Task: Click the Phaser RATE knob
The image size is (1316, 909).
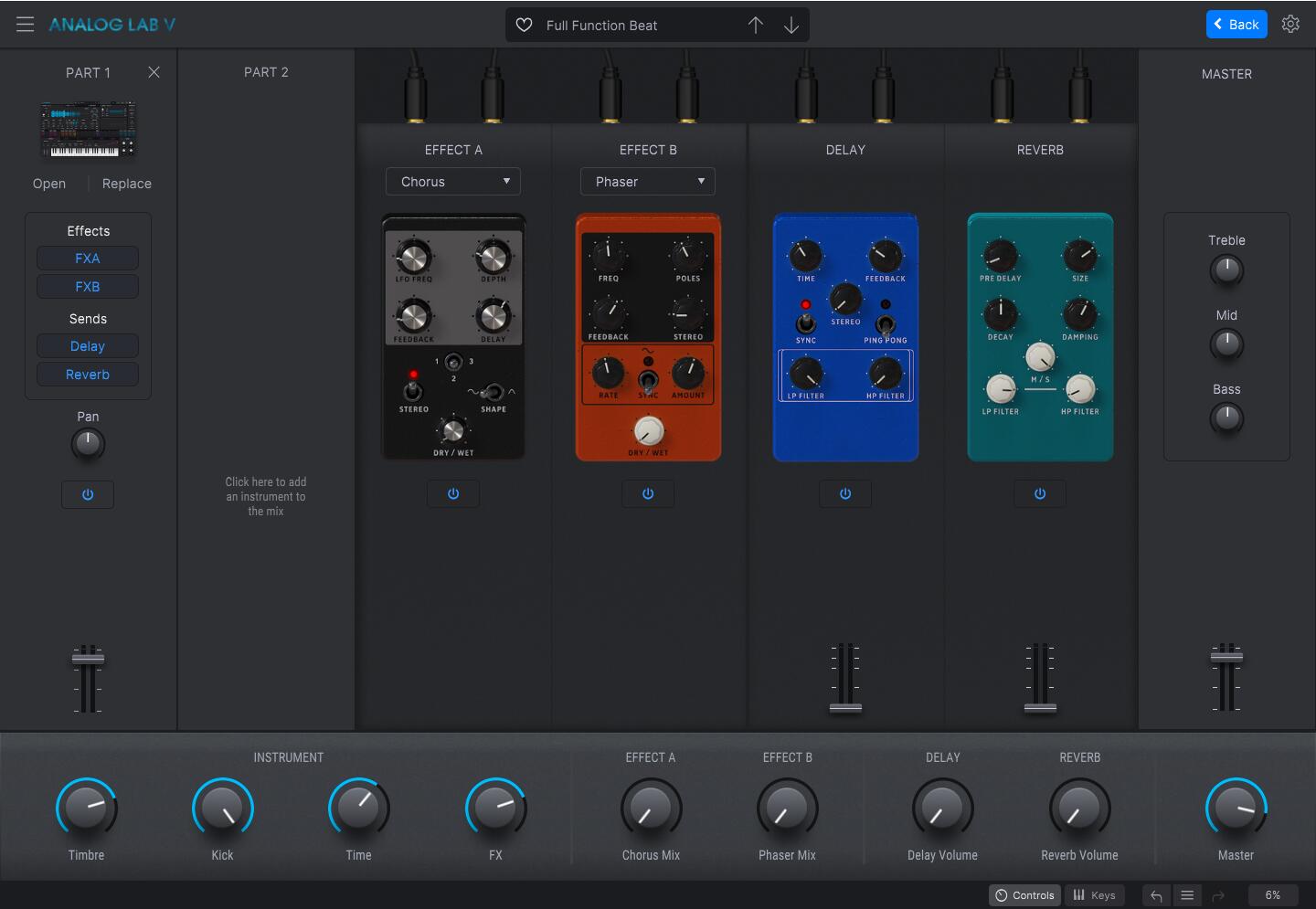Action: 608,373
